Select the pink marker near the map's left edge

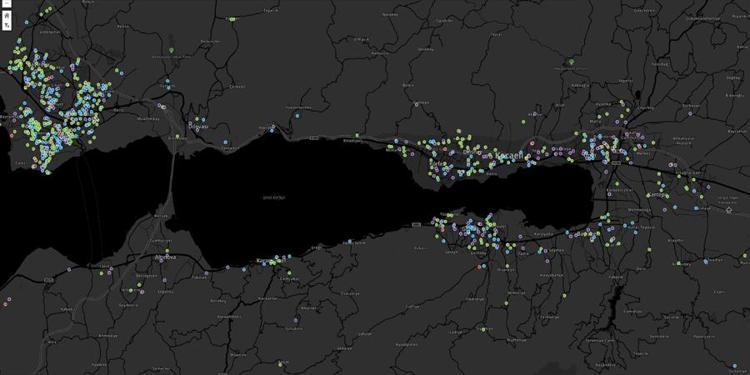pos(6,304)
